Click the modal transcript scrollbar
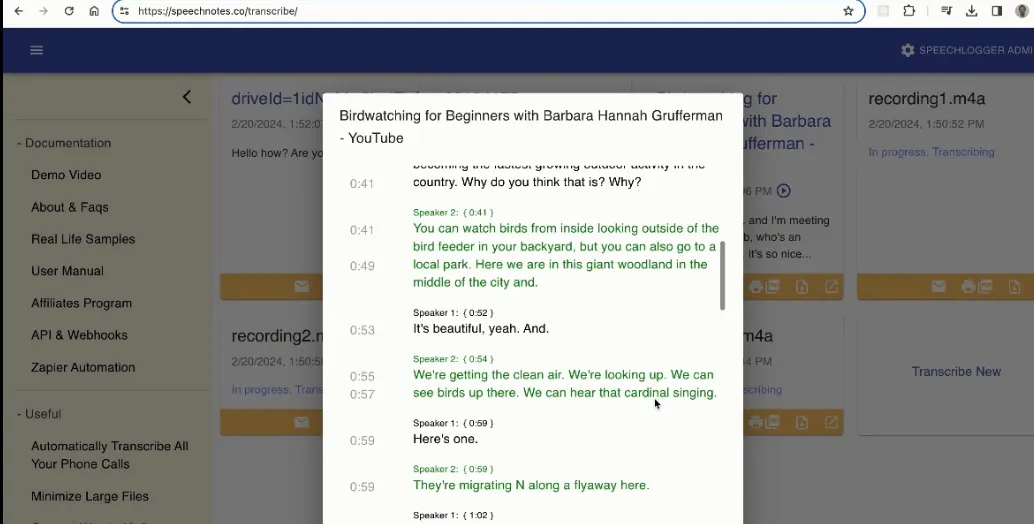1034x524 pixels. click(722, 275)
